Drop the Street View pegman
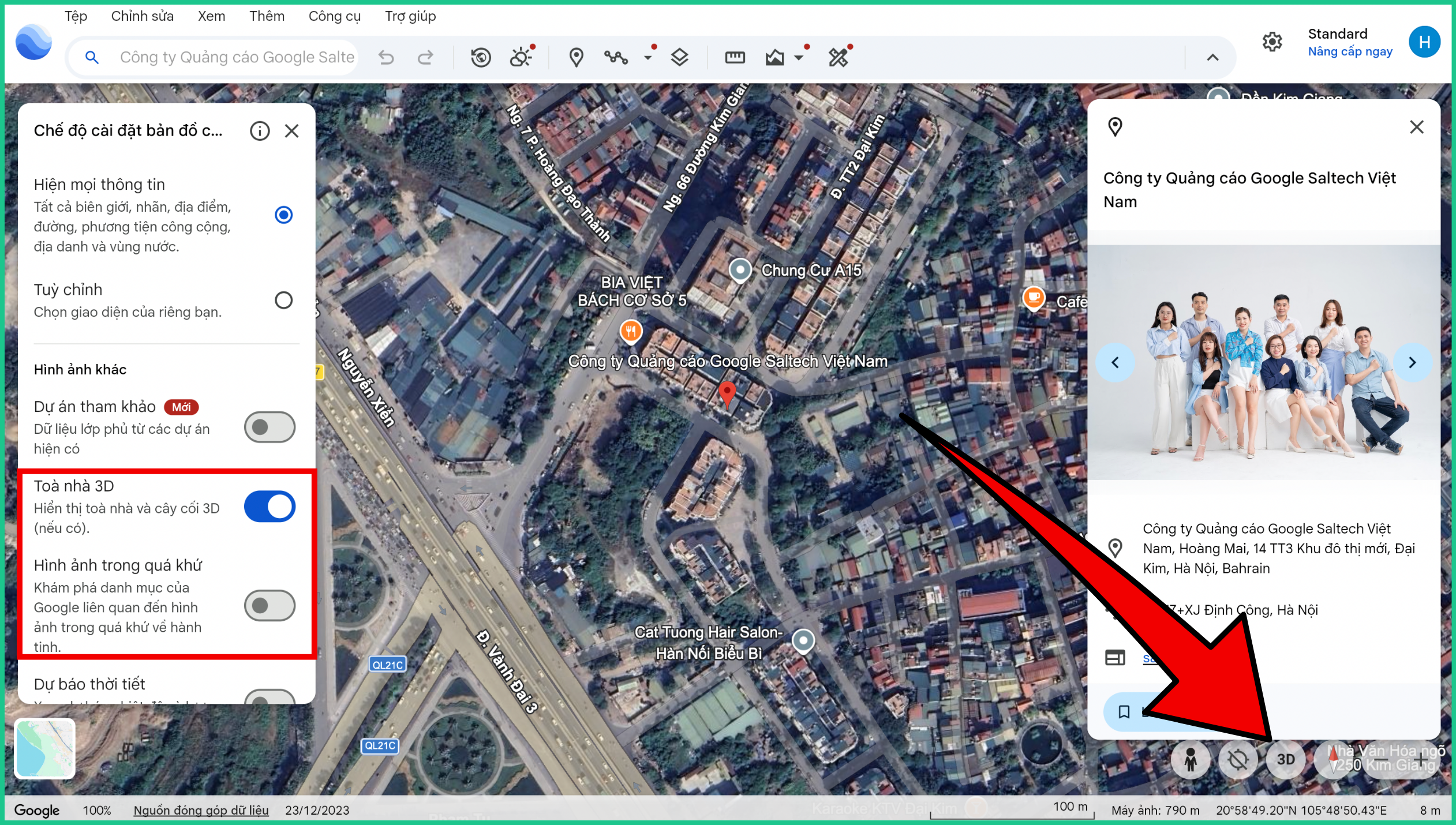Screen dimensions: 1456x825 (x=1190, y=759)
